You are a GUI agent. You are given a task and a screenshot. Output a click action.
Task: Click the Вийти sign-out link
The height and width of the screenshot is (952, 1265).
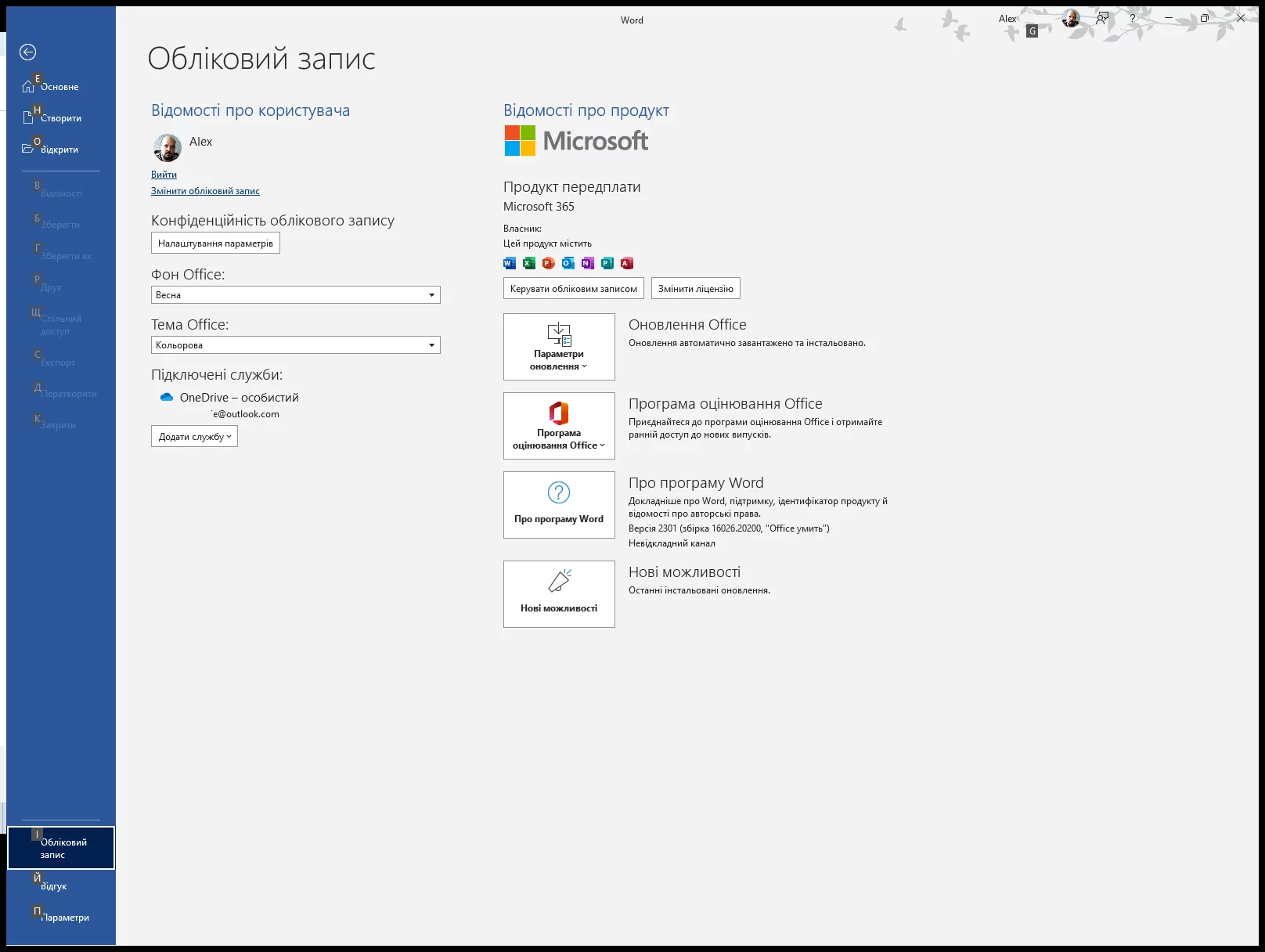[164, 175]
